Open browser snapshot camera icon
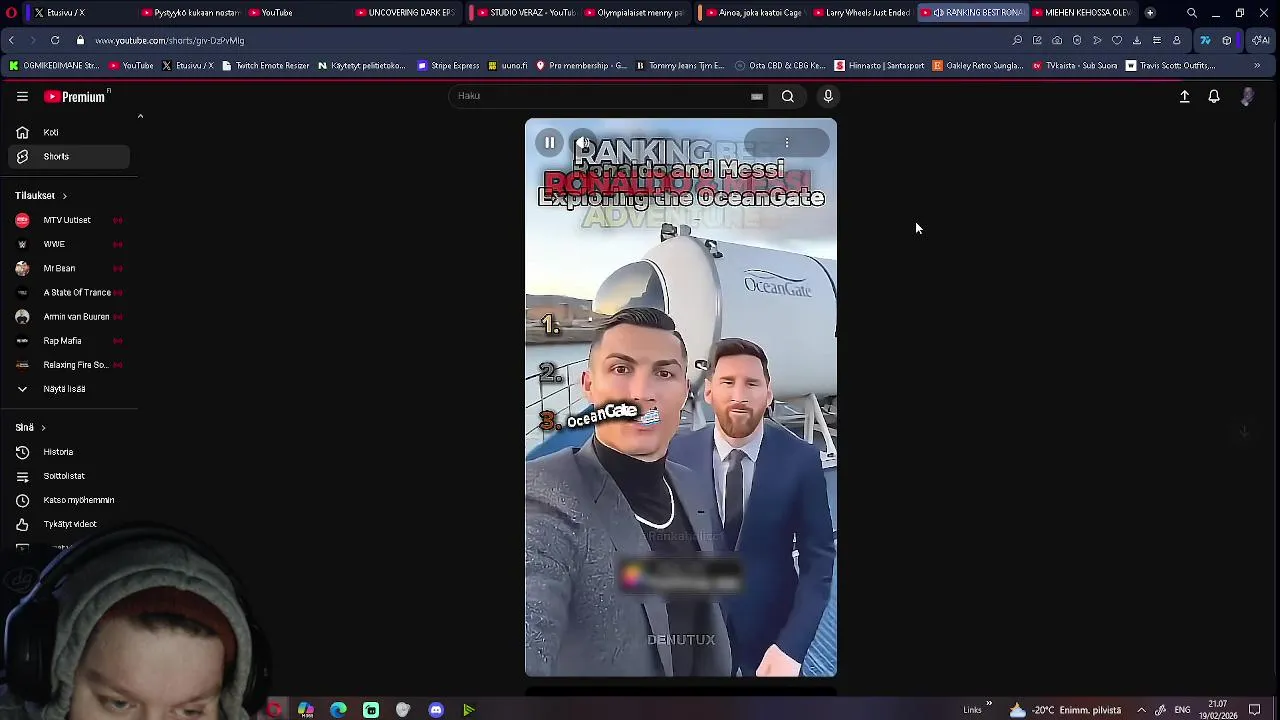The width and height of the screenshot is (1280, 720). [x=1057, y=41]
